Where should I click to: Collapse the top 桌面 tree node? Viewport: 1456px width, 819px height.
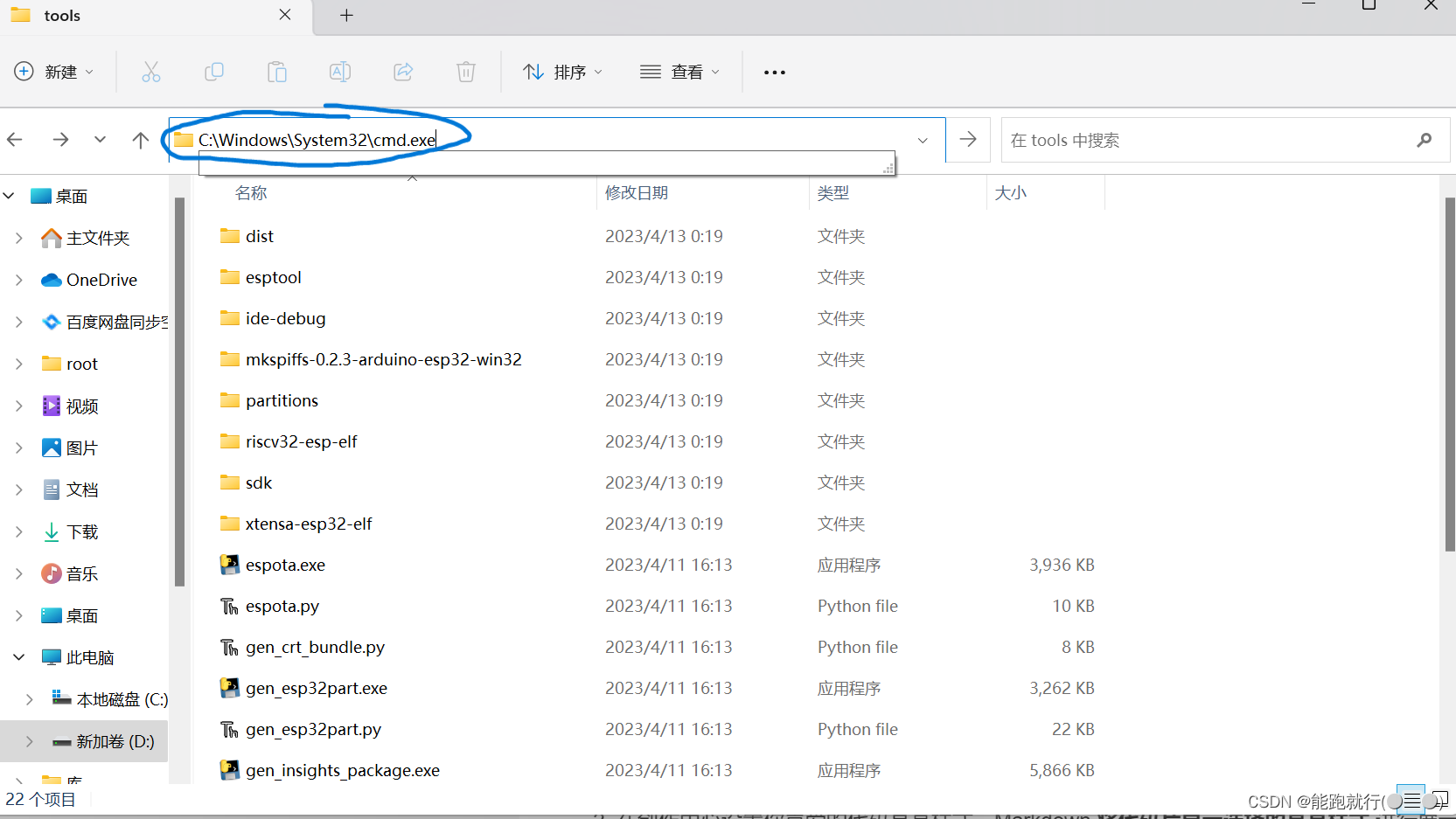coord(10,196)
